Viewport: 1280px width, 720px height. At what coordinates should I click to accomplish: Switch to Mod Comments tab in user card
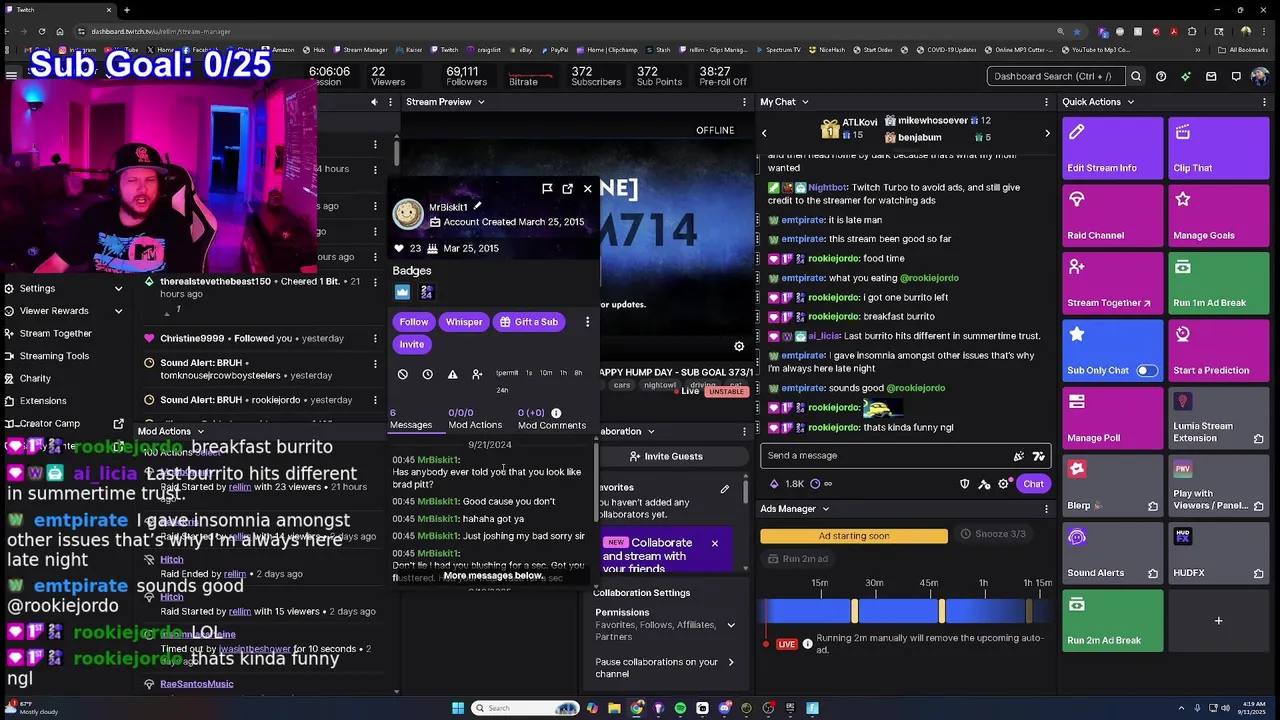pos(552,419)
